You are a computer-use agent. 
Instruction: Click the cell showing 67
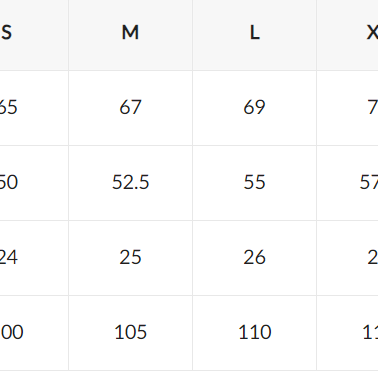pyautogui.click(x=130, y=108)
